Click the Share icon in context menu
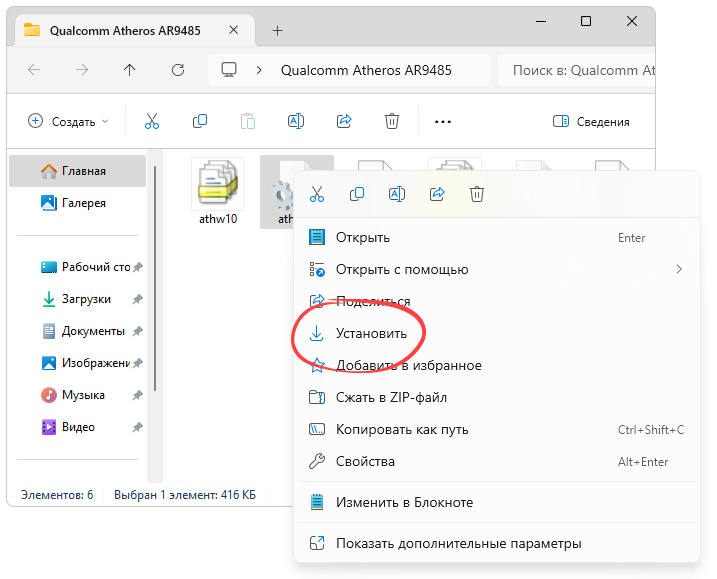717x579 pixels. 437,194
